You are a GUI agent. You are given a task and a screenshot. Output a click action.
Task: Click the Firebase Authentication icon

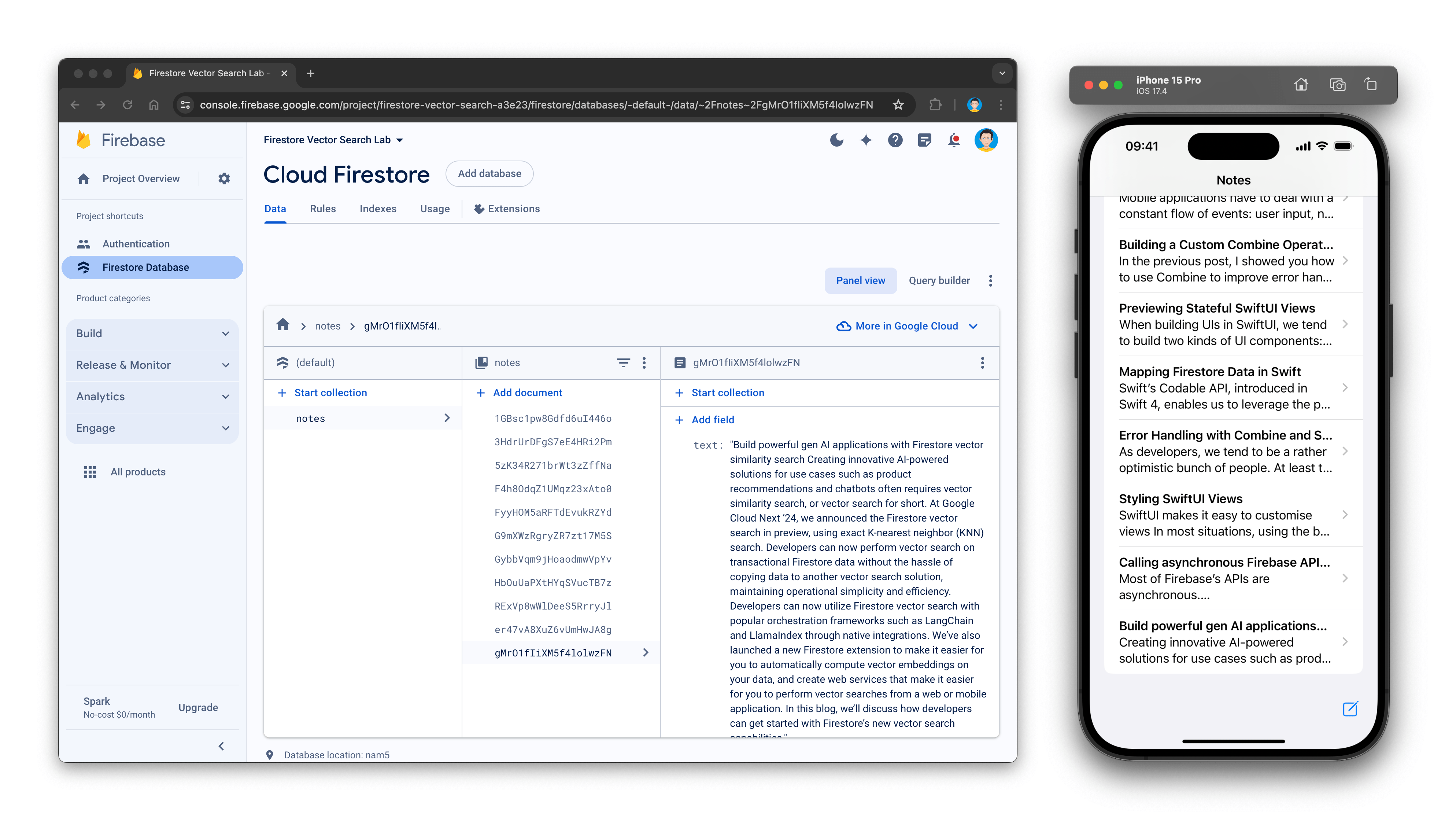point(84,243)
